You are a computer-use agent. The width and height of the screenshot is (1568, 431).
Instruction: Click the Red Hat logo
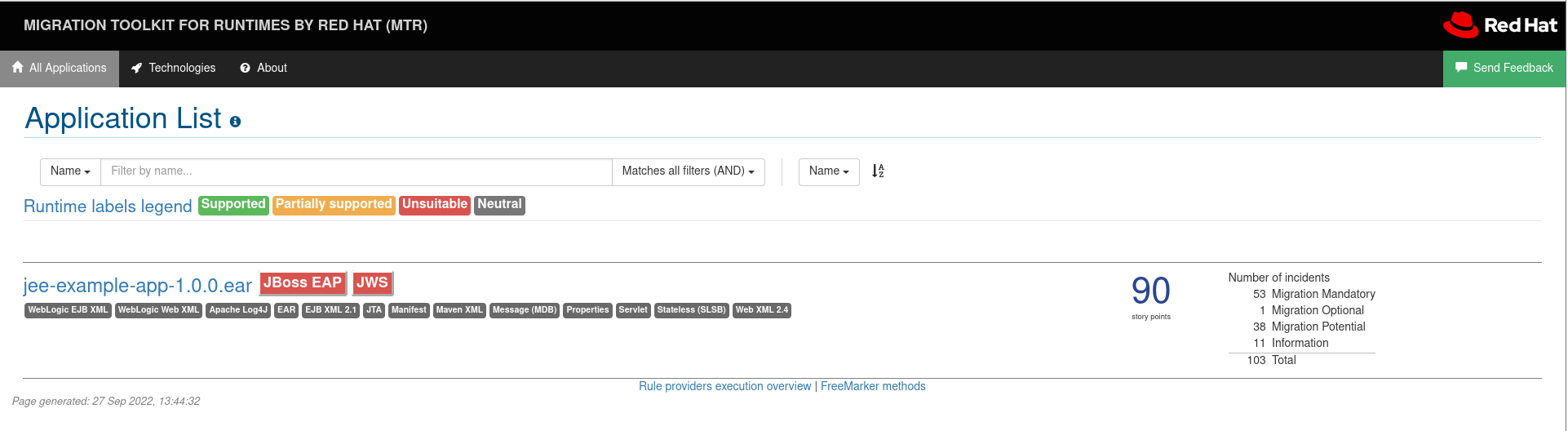tap(1500, 25)
